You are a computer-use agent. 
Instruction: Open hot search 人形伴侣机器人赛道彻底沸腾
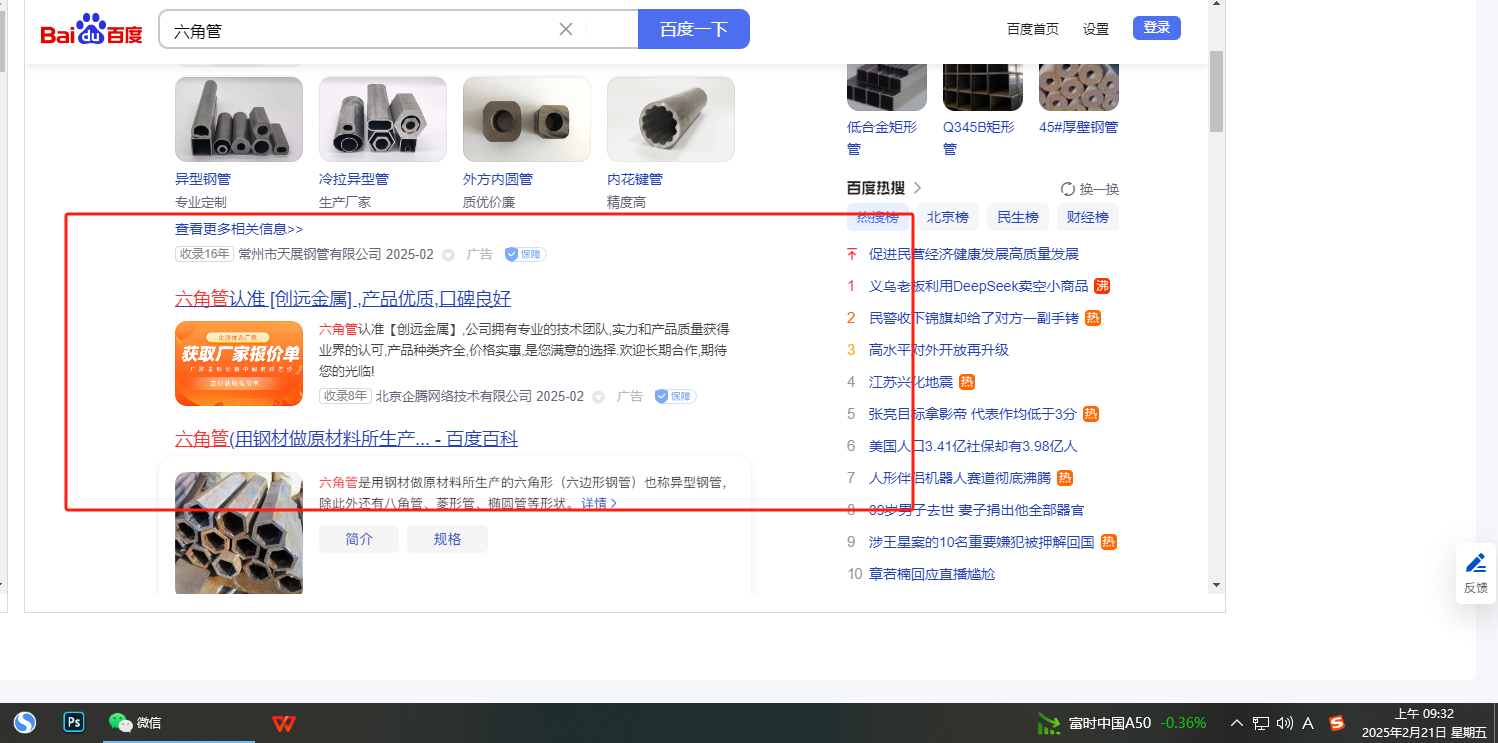pos(961,478)
